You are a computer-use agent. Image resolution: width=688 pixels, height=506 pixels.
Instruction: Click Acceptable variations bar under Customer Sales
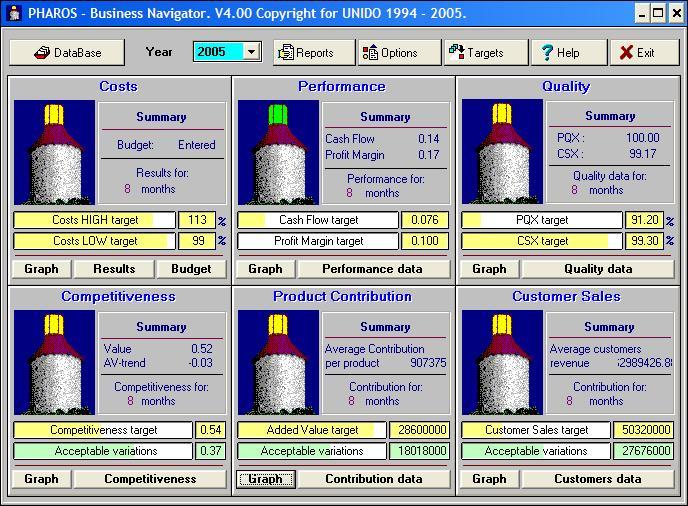536,451
